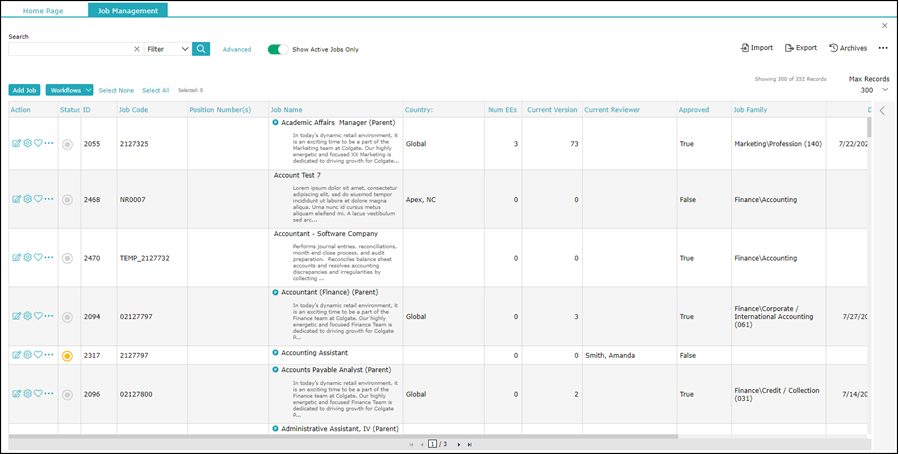Select status radio for job 2468
This screenshot has width=899, height=454.
tap(68, 200)
